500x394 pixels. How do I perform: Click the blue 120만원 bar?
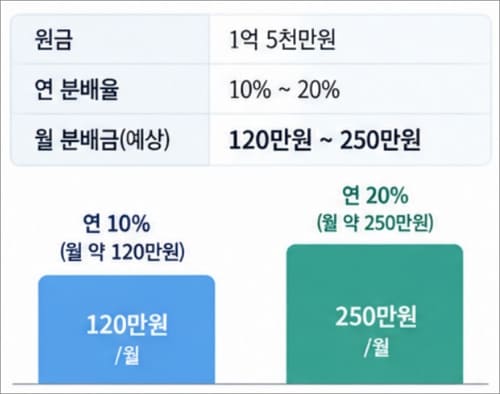pyautogui.click(x=127, y=330)
